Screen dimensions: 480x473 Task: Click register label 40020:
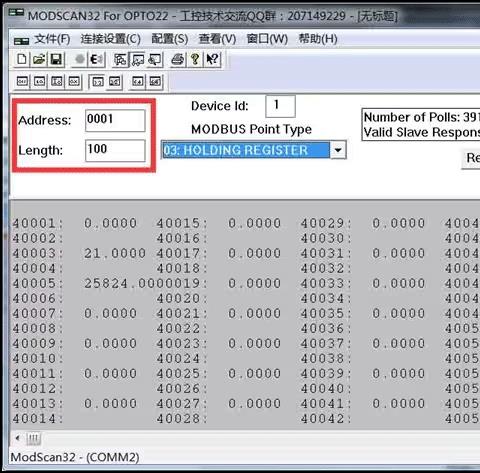tap(182, 298)
